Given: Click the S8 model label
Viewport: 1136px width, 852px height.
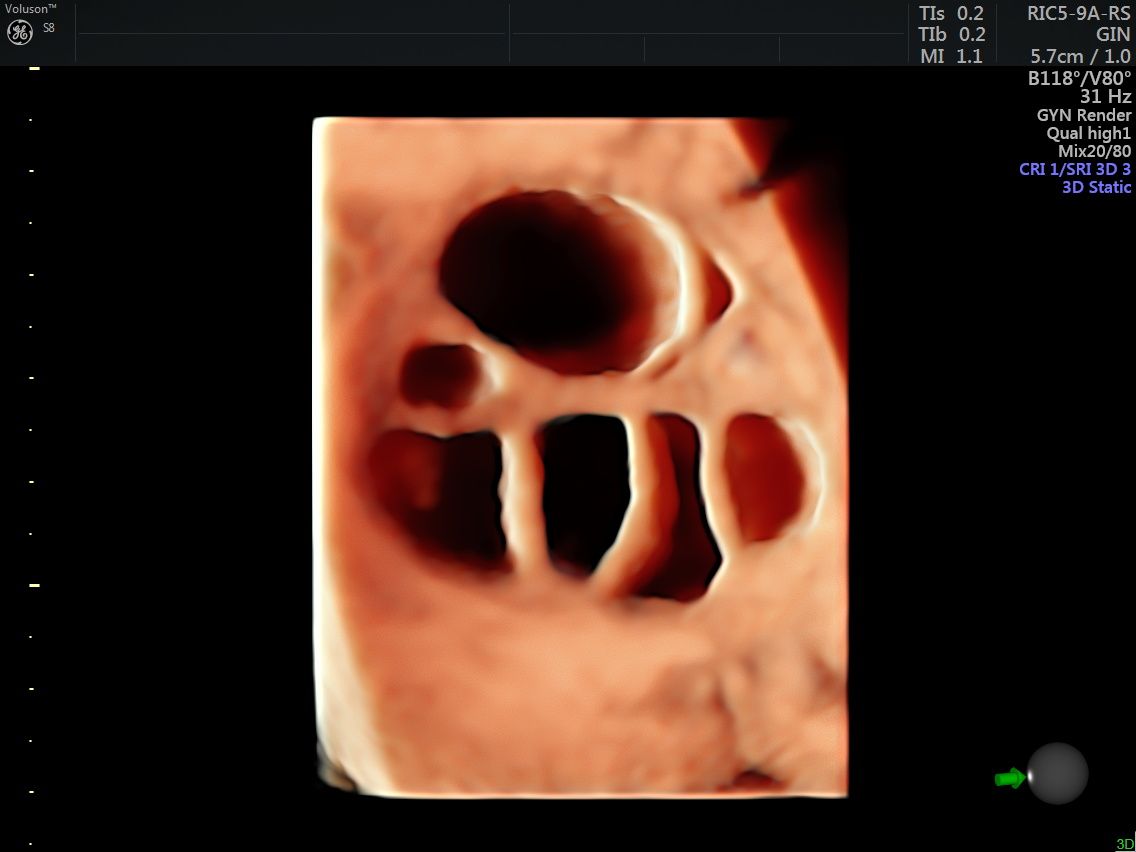Looking at the screenshot, I should (x=49, y=28).
